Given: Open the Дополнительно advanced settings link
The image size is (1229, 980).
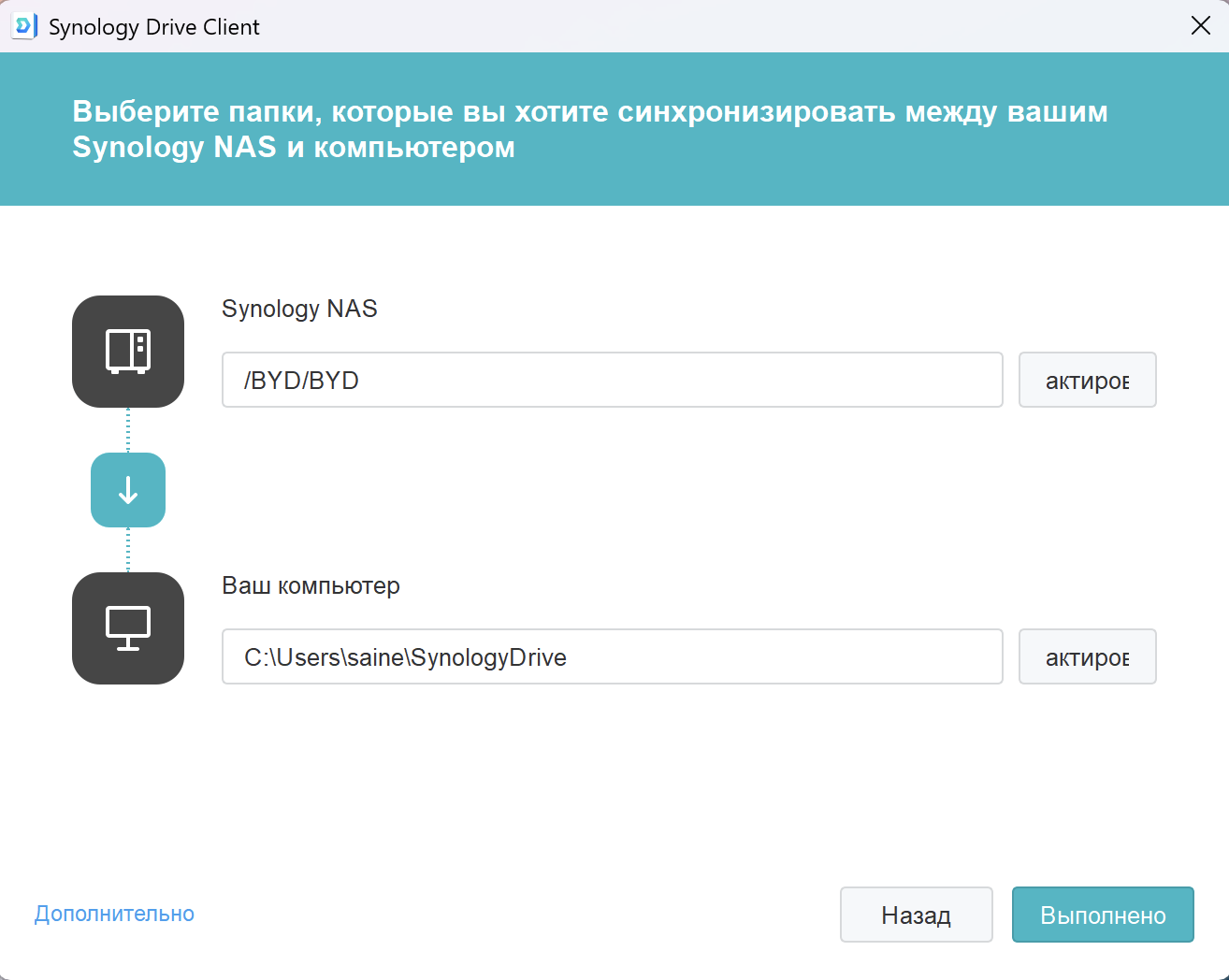Looking at the screenshot, I should click(114, 914).
